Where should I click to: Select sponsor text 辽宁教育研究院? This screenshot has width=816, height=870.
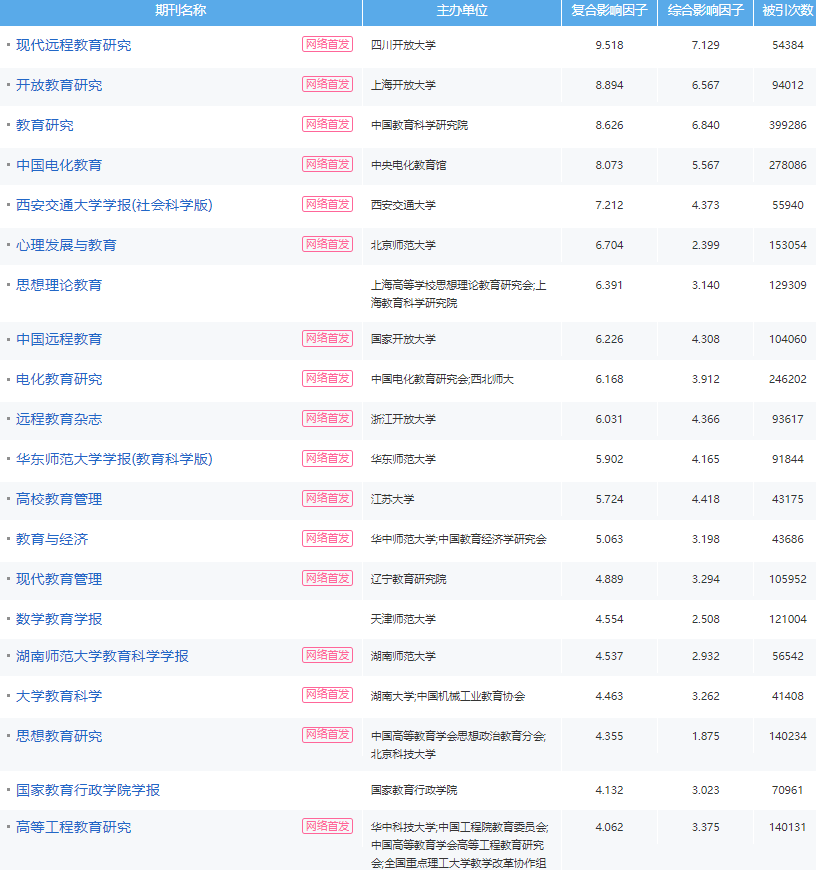tap(409, 579)
